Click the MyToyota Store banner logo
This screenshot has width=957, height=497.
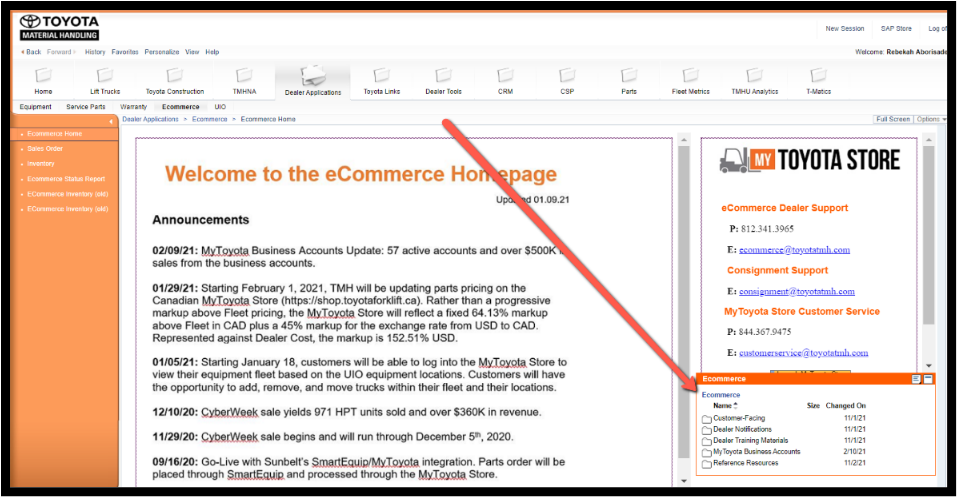click(809, 160)
